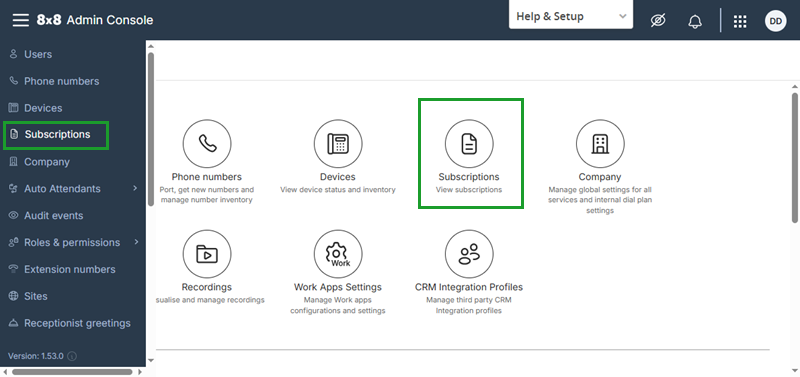Viewport: 800px width, 377px height.
Task: Click the main content vertical scrollbar thumb
Action: click(x=795, y=158)
